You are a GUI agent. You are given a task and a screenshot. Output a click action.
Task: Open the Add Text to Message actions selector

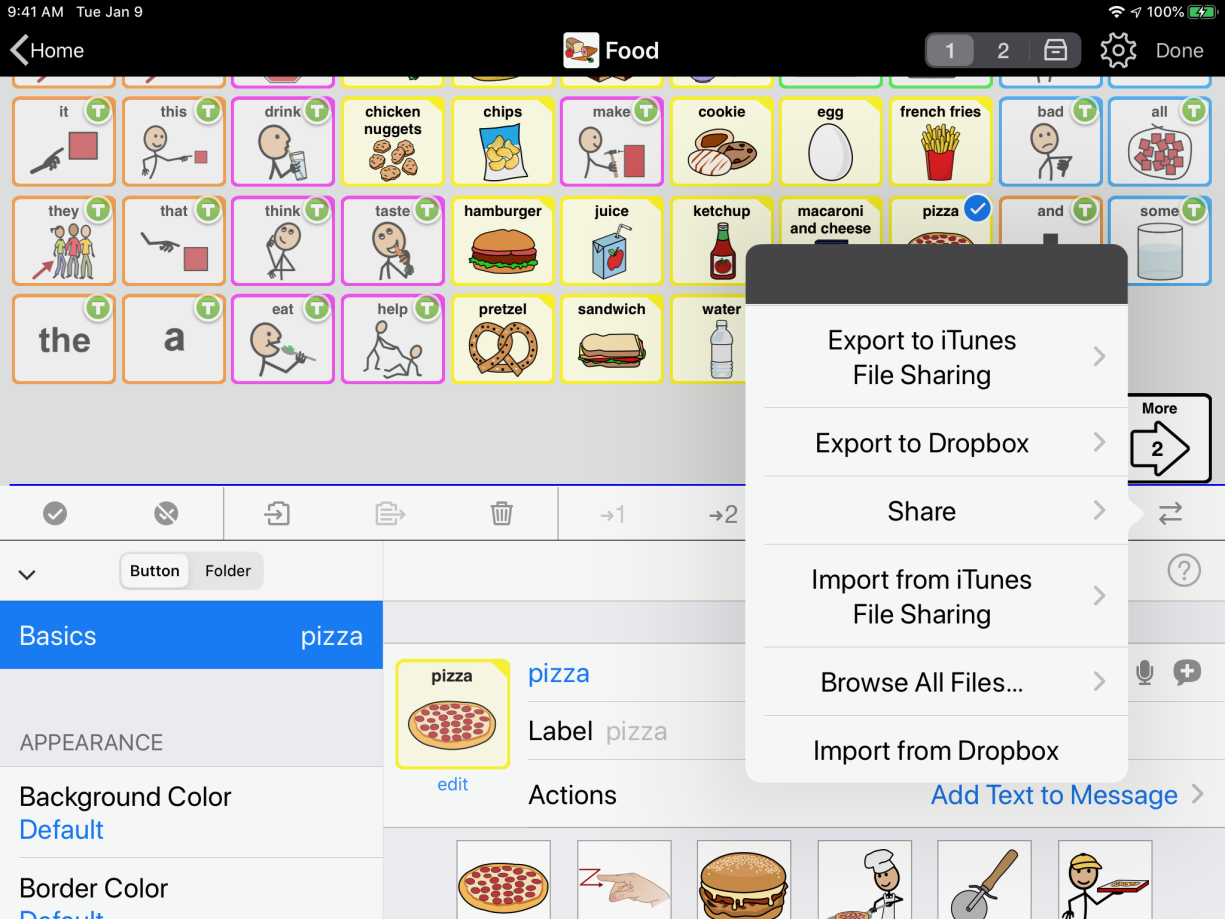click(x=1053, y=795)
